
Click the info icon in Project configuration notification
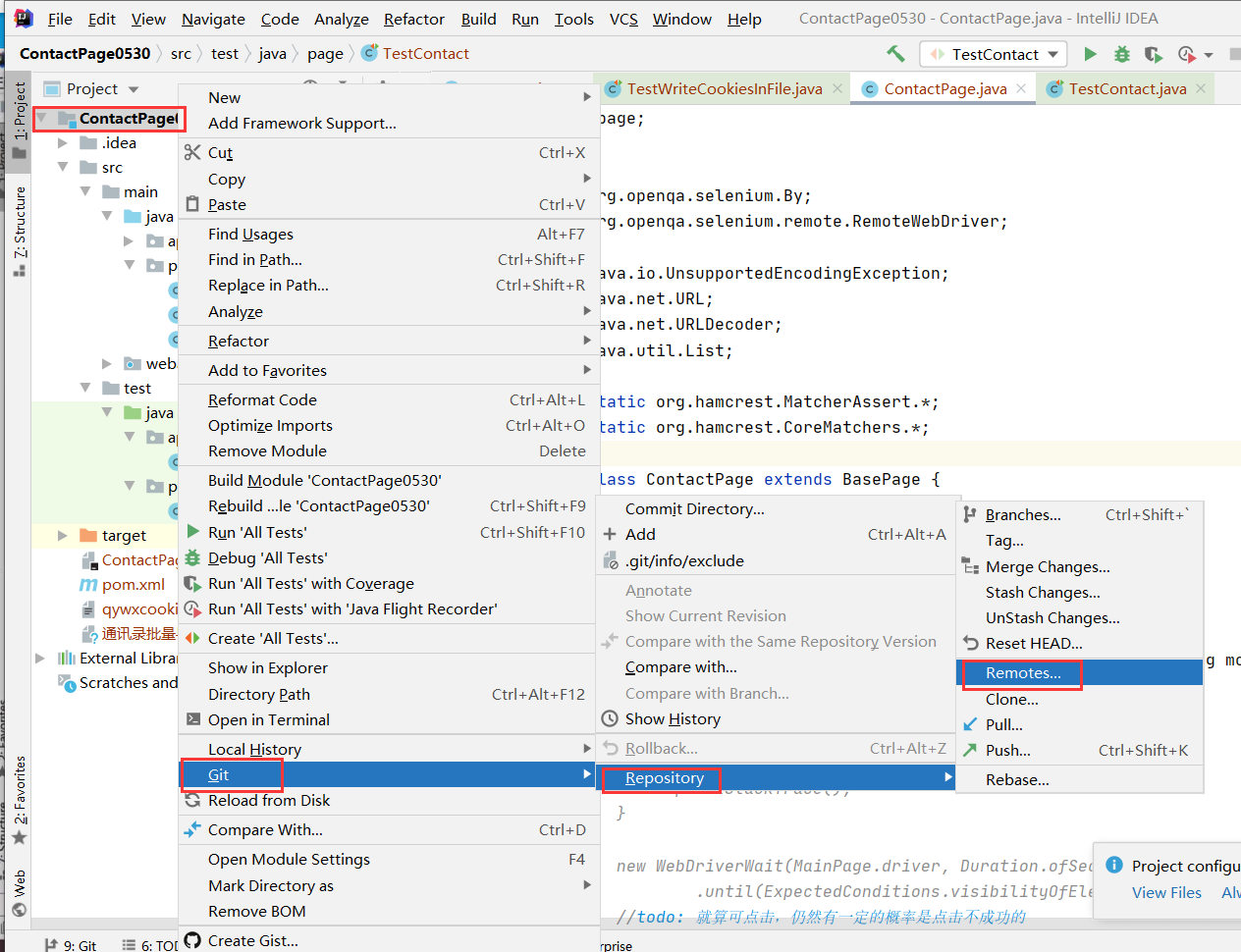point(1114,865)
